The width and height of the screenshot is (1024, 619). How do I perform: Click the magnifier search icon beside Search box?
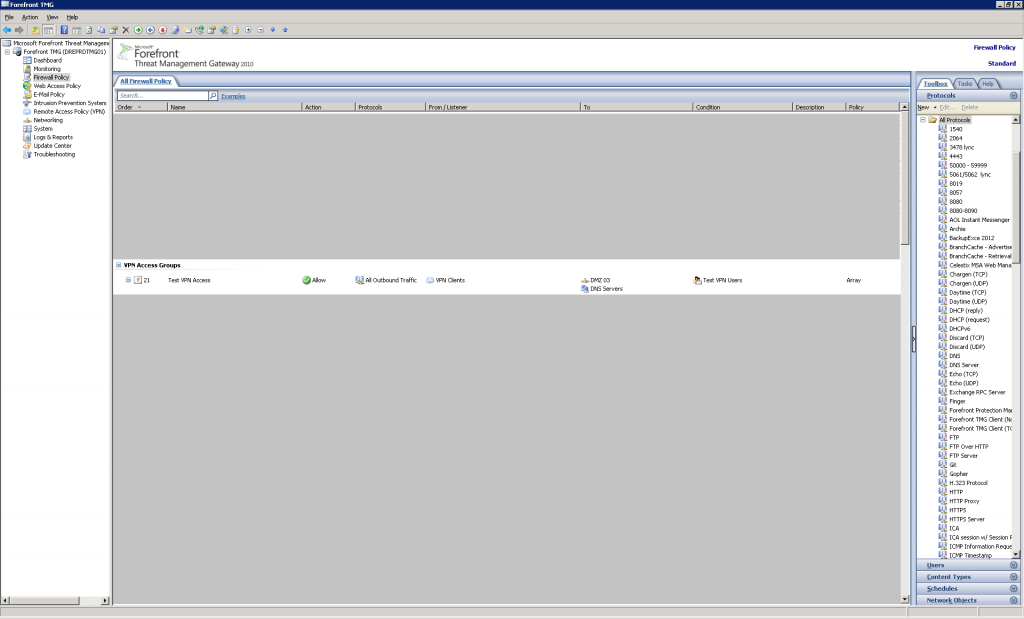click(213, 96)
